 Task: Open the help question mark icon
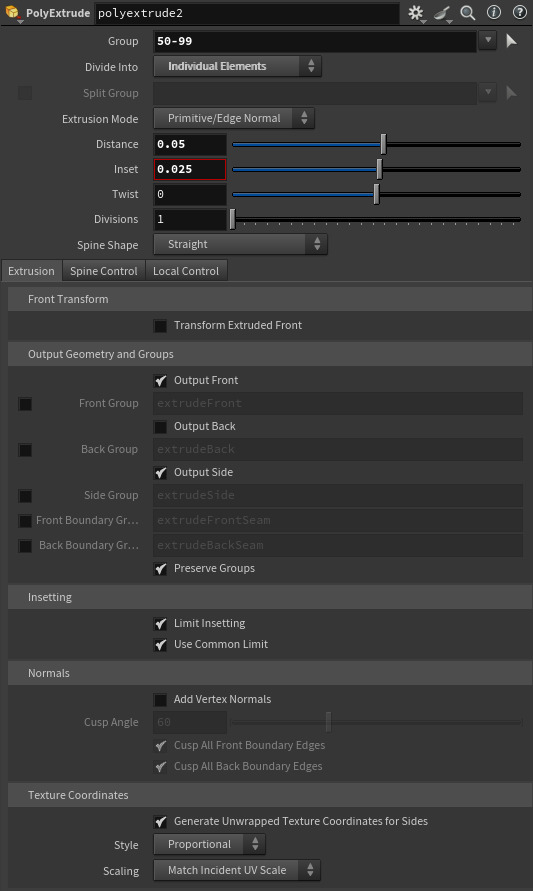tap(519, 13)
